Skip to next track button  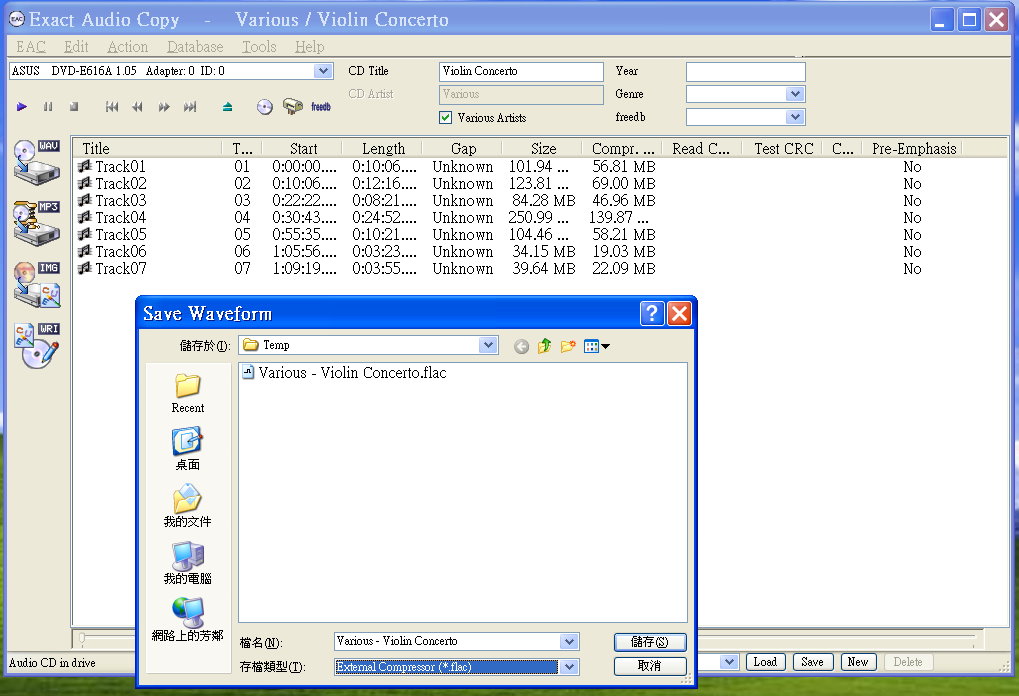[x=190, y=107]
